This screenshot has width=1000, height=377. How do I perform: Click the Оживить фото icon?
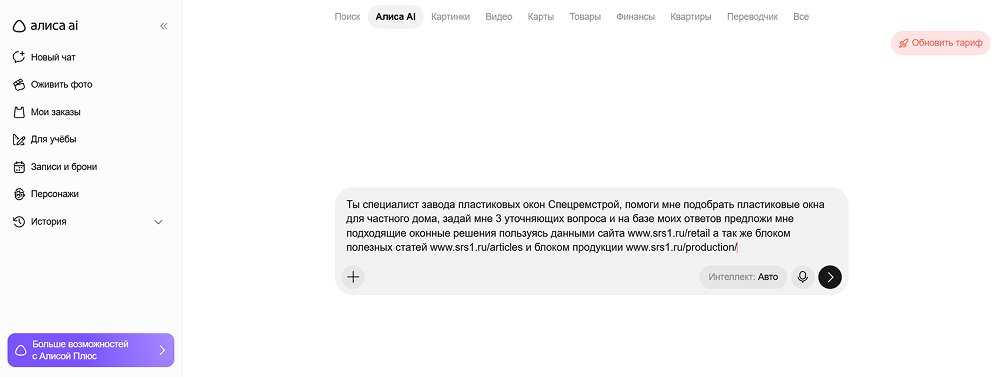(19, 84)
